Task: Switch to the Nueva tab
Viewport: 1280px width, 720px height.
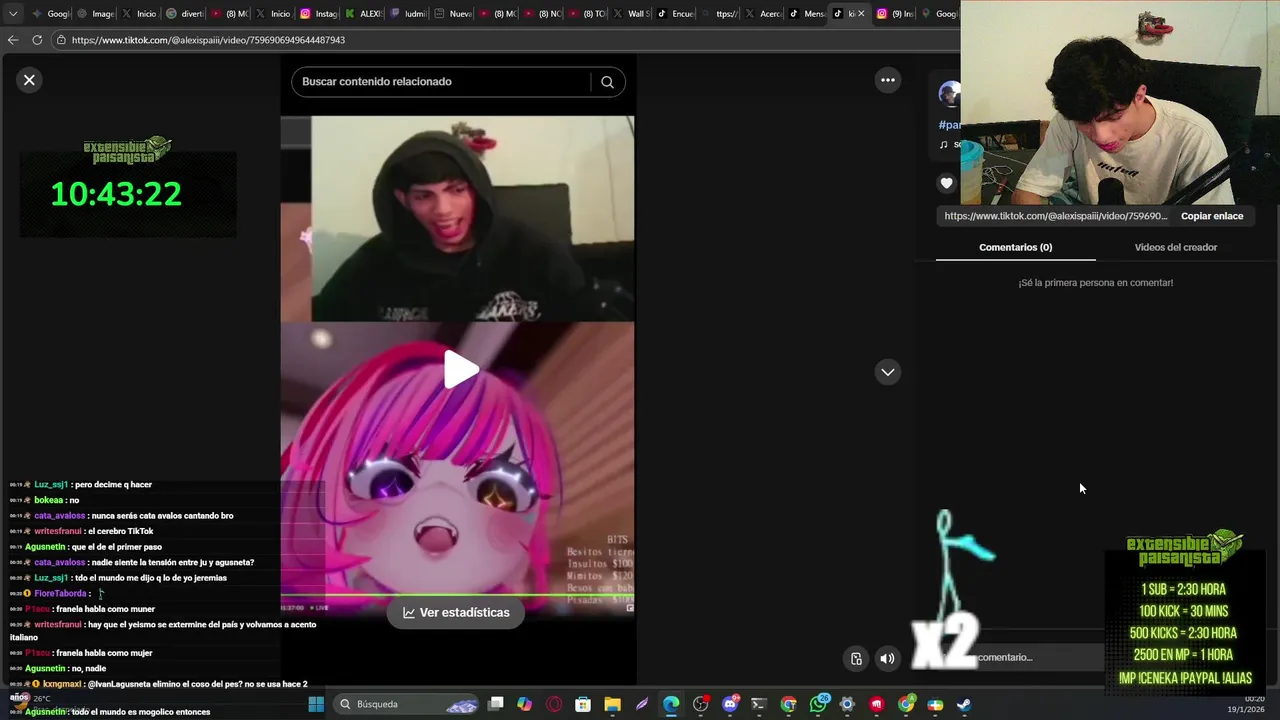Action: (x=452, y=14)
